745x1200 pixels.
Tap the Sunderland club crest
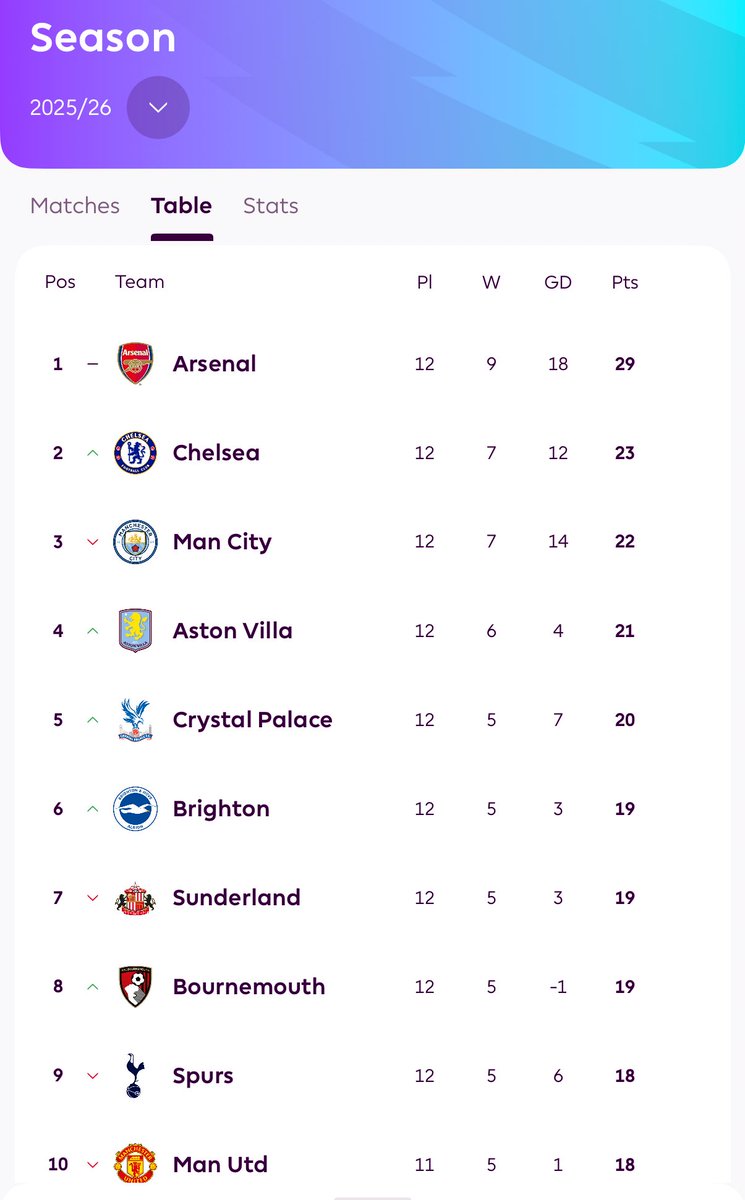pos(135,898)
